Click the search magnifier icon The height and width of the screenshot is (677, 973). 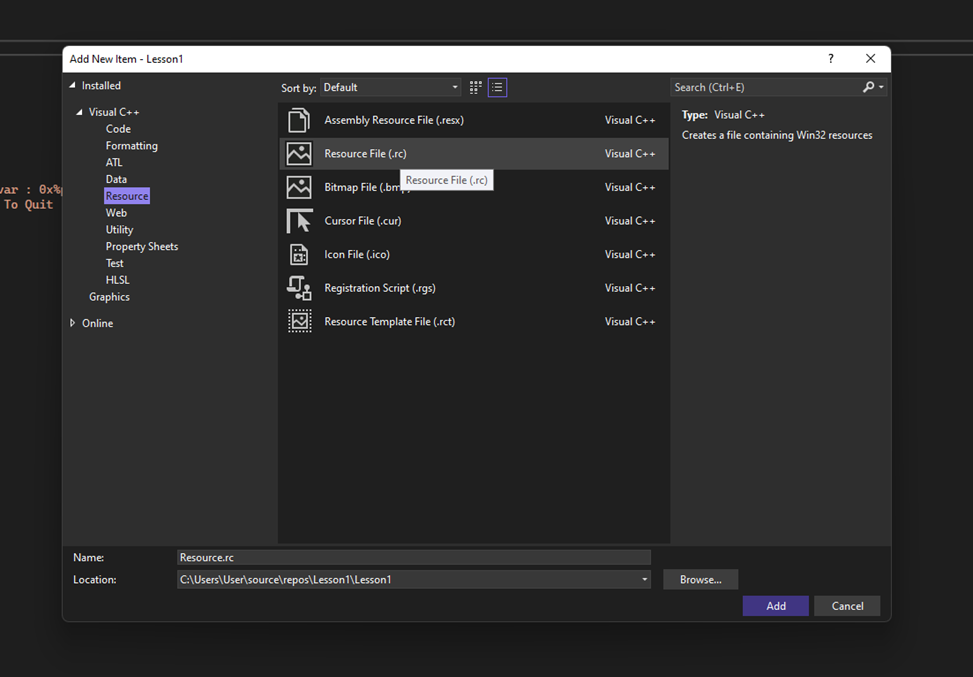coord(869,88)
